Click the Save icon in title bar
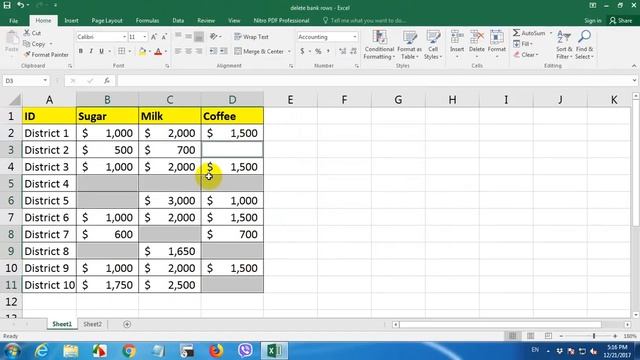Image resolution: width=640 pixels, height=360 pixels. tap(7, 5)
